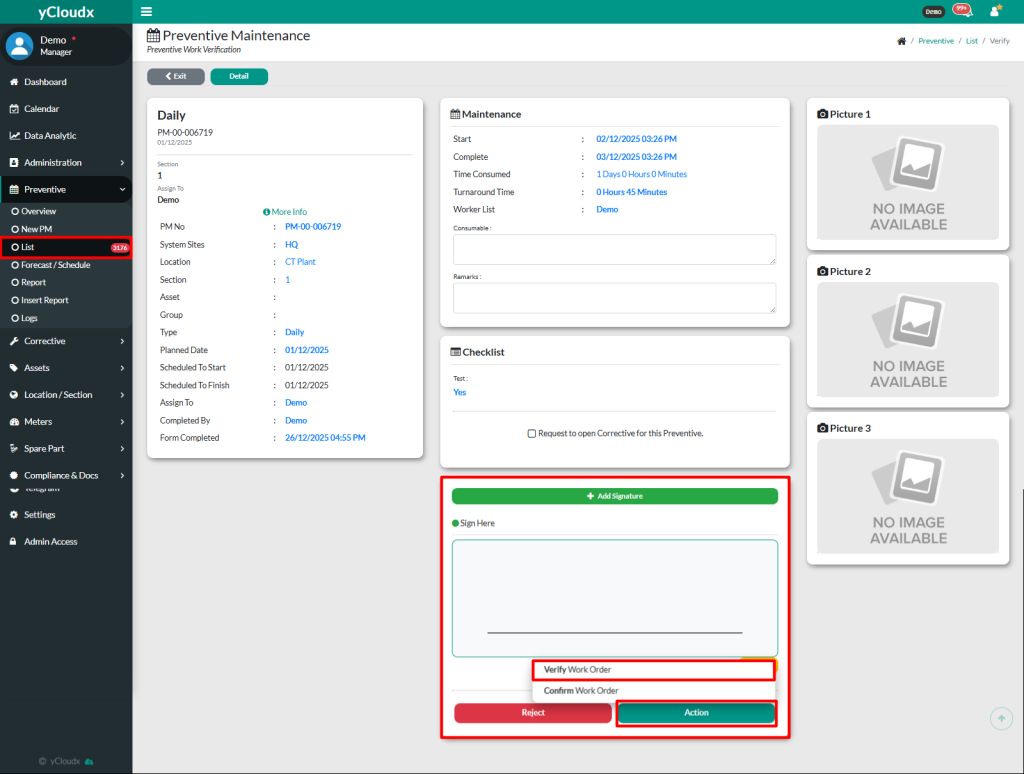Click the hamburger menu icon in top bar
This screenshot has width=1024, height=774.
click(147, 11)
